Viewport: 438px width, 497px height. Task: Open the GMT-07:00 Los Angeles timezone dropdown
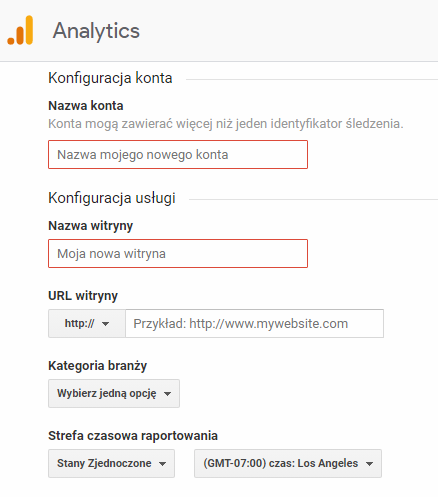pos(288,463)
